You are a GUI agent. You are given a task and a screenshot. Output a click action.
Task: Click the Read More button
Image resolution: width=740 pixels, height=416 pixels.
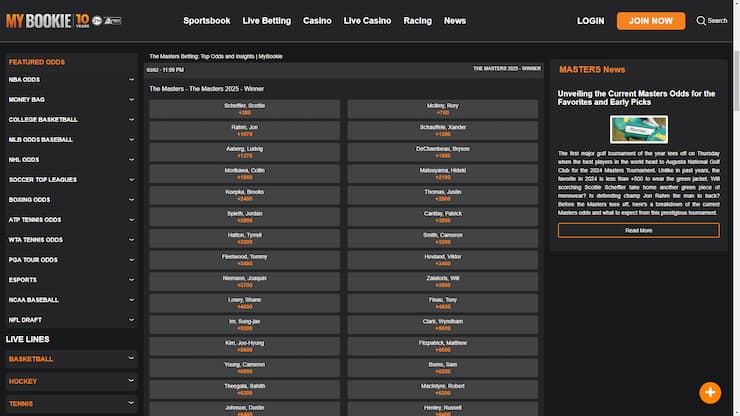click(x=639, y=230)
